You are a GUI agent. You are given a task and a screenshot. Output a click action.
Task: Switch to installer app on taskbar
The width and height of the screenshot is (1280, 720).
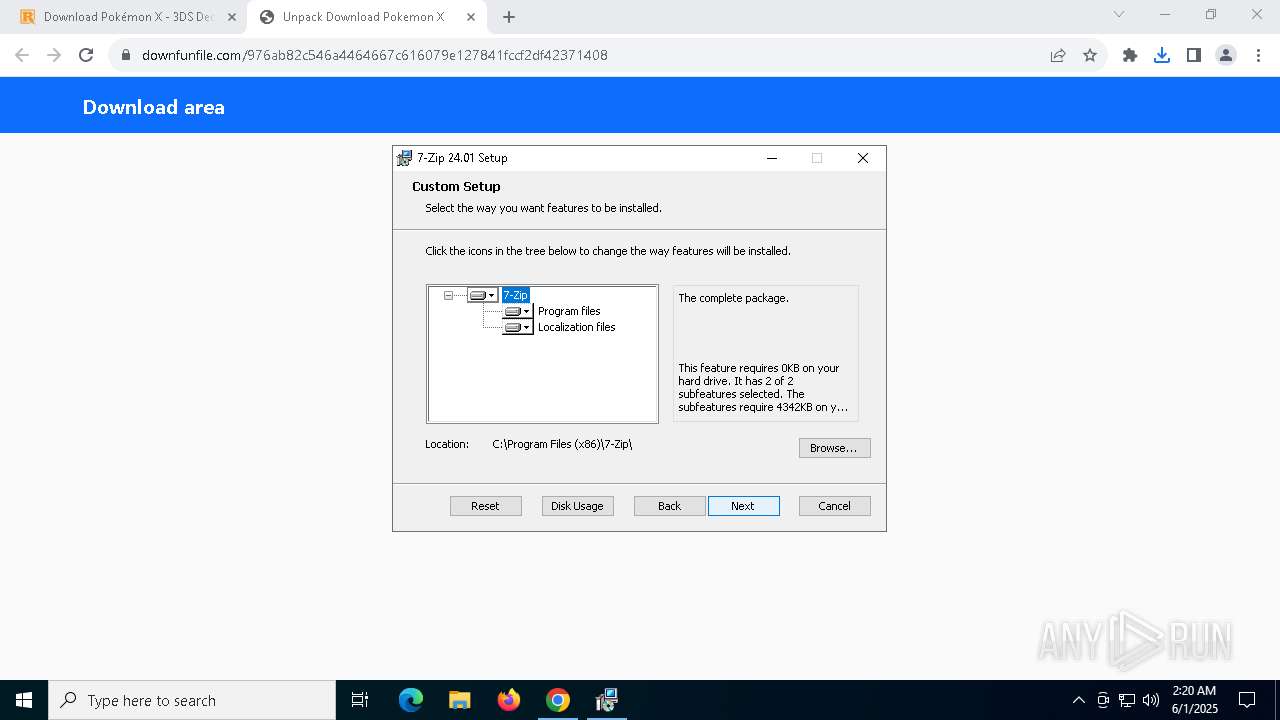pos(607,700)
